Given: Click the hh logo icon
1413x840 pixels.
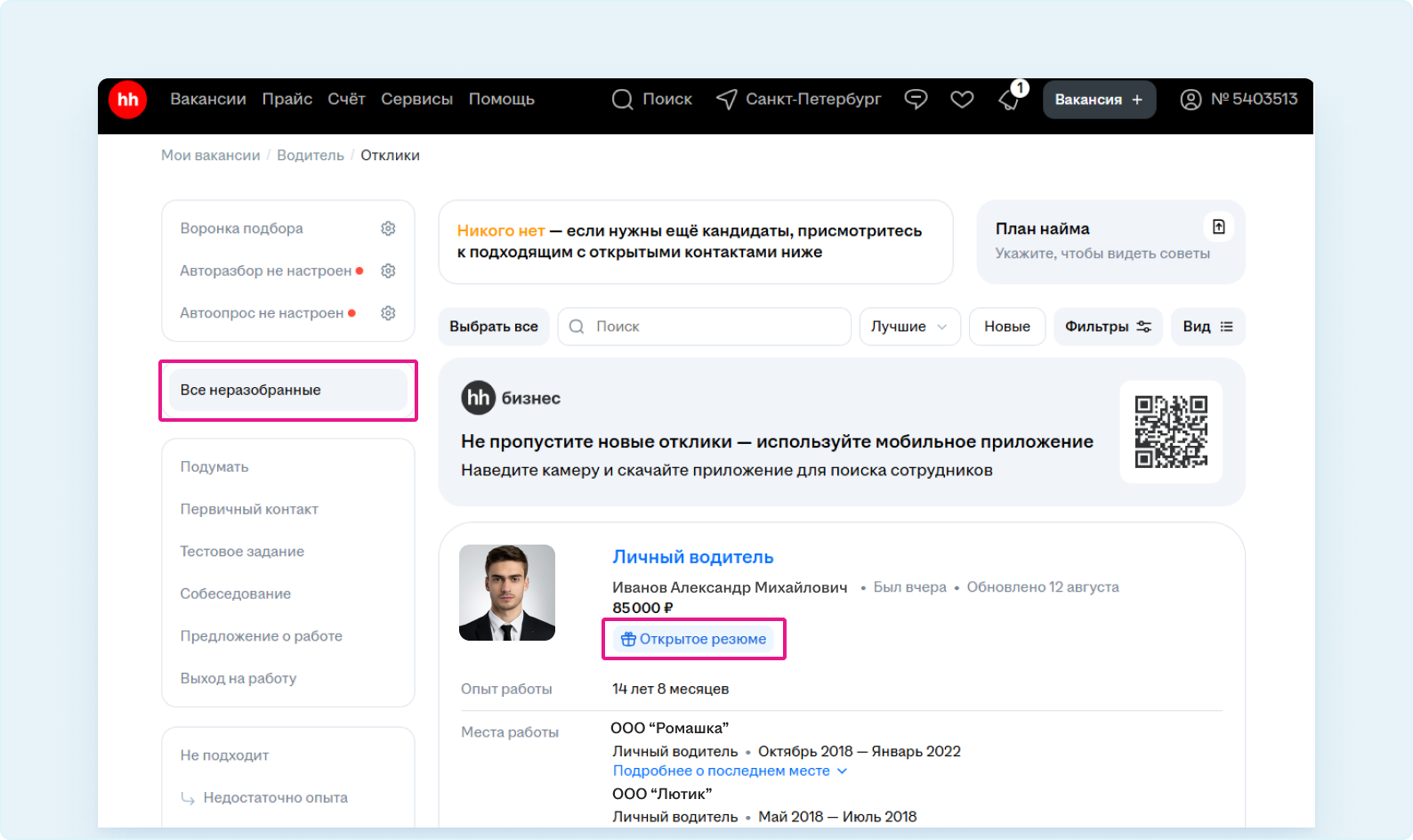Looking at the screenshot, I should pos(128,100).
